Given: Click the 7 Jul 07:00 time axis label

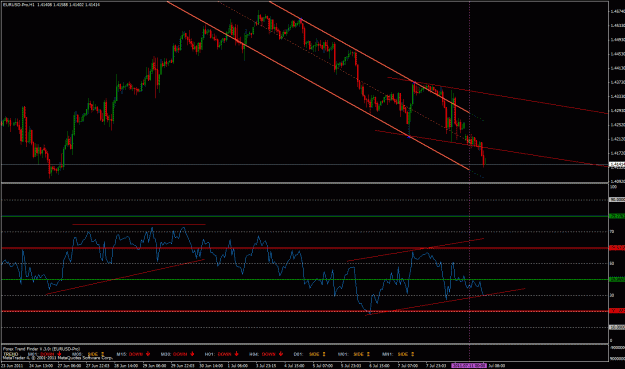Looking at the screenshot, I should point(408,365).
